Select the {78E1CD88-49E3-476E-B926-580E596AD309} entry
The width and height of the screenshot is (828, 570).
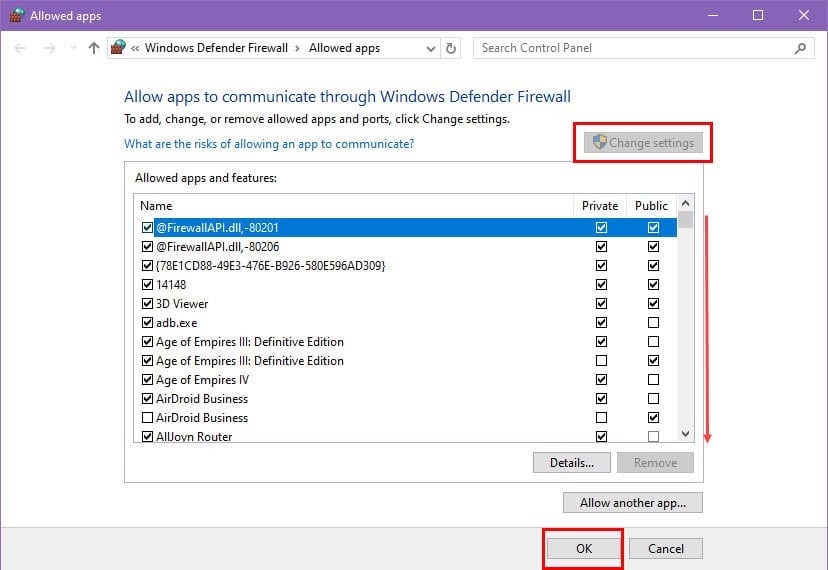tap(407, 266)
